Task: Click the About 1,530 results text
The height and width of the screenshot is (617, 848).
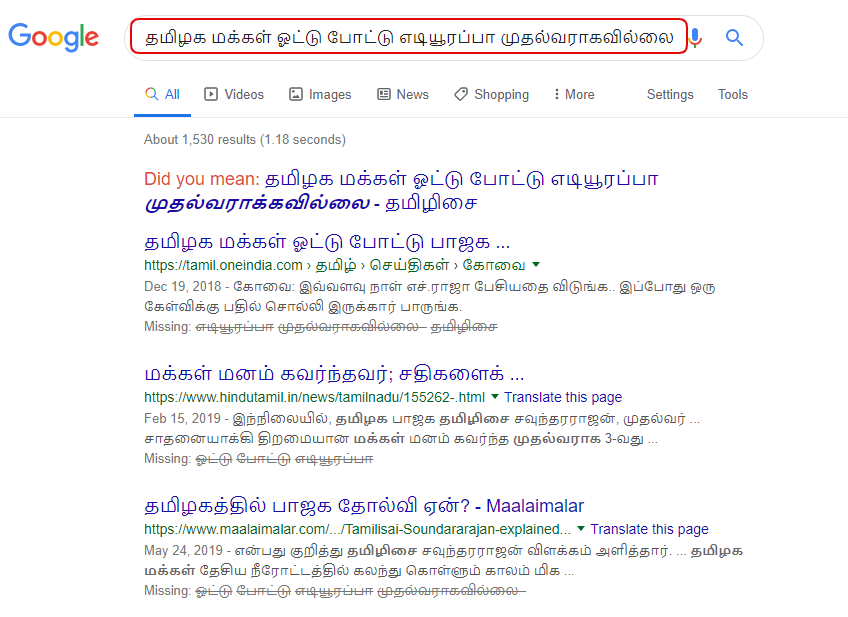Action: point(244,140)
